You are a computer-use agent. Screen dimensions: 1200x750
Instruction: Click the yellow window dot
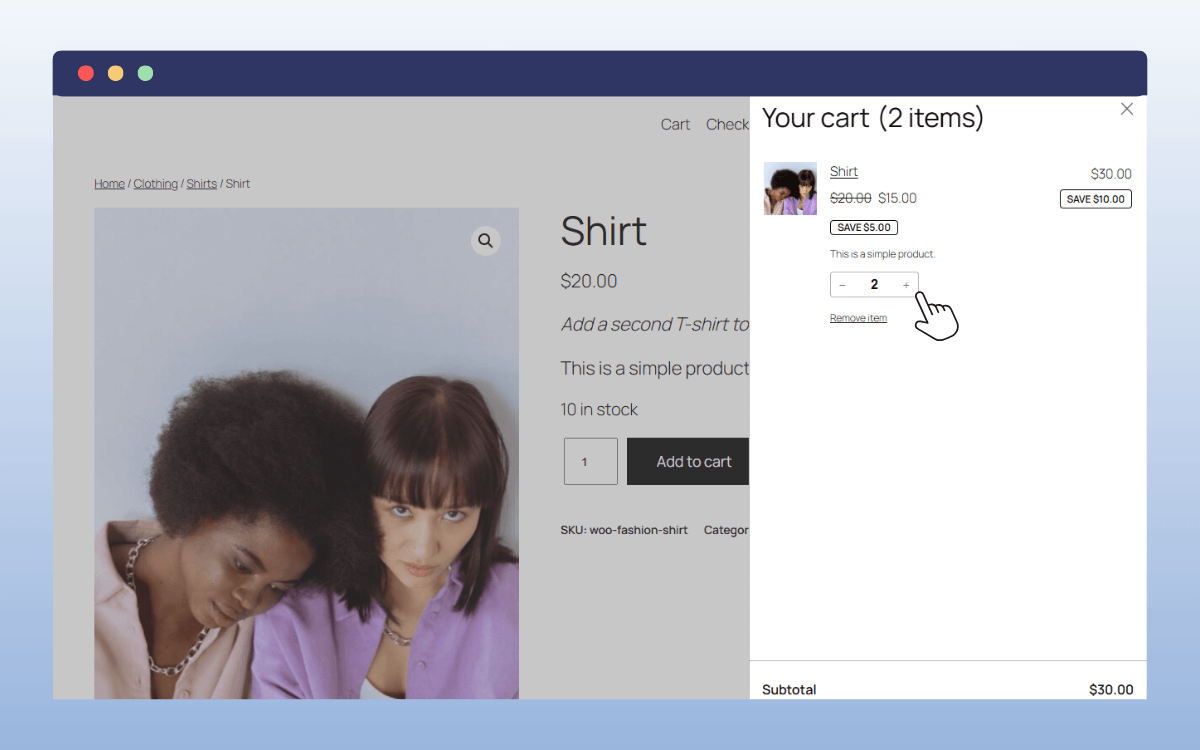(x=116, y=73)
